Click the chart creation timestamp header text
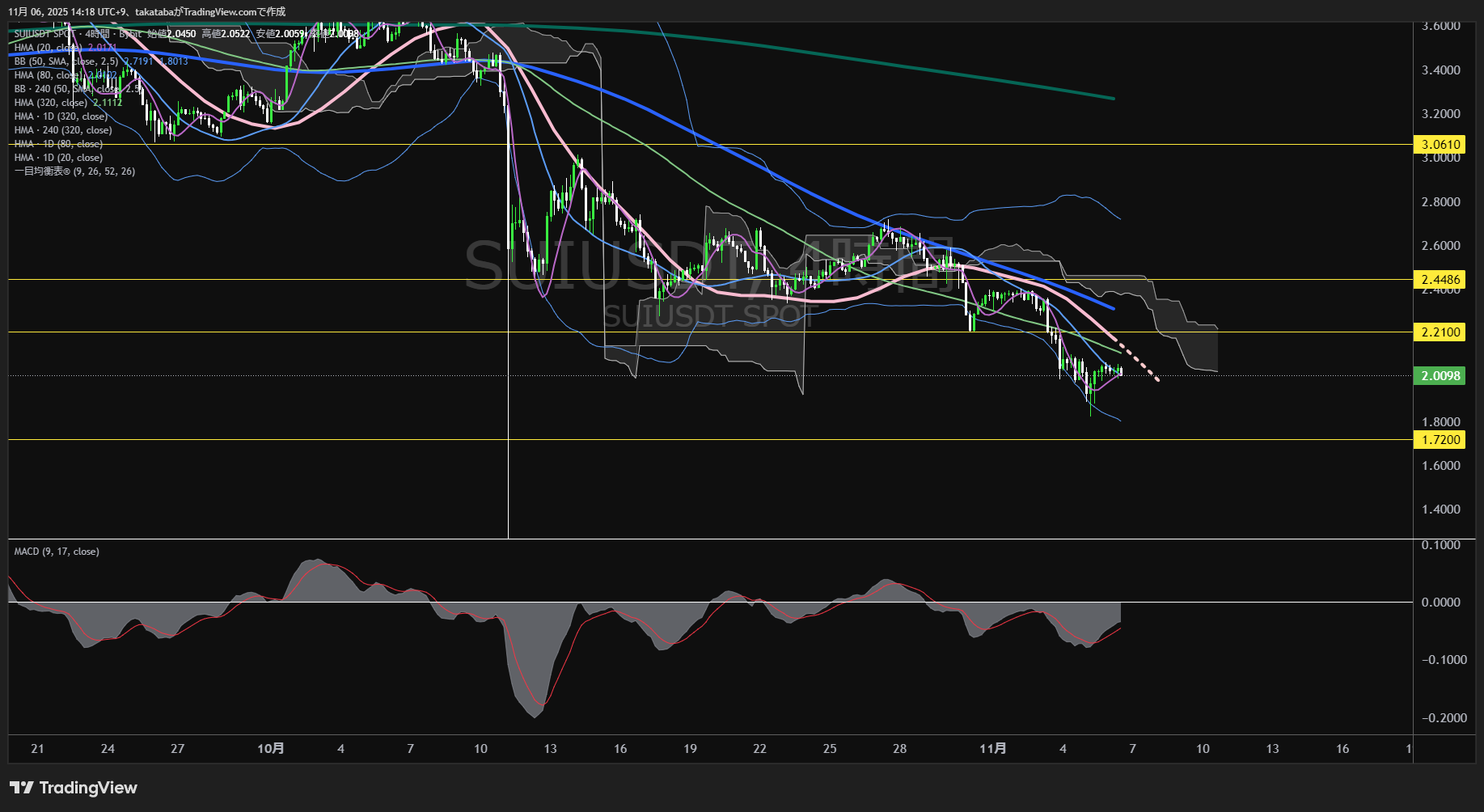Image resolution: width=1484 pixels, height=812 pixels. tap(146, 12)
